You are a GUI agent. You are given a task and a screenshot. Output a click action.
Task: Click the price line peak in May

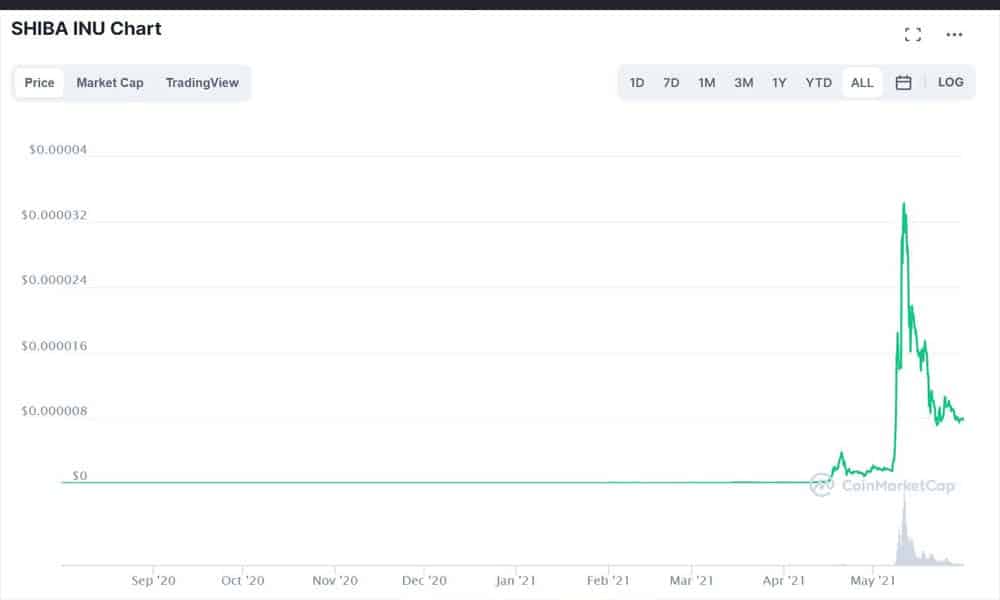[x=904, y=205]
